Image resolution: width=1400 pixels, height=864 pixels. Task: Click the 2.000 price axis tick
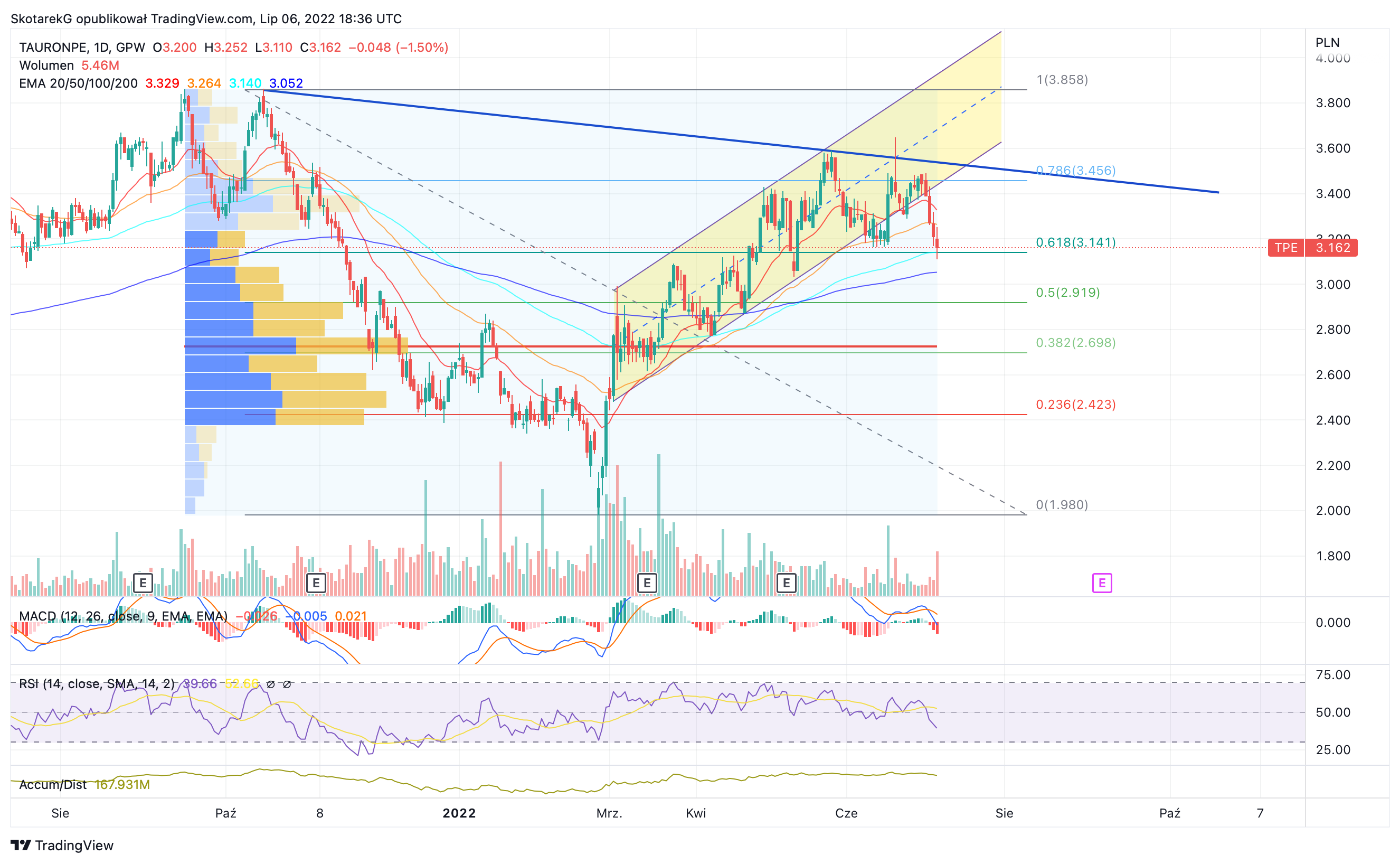point(1332,511)
